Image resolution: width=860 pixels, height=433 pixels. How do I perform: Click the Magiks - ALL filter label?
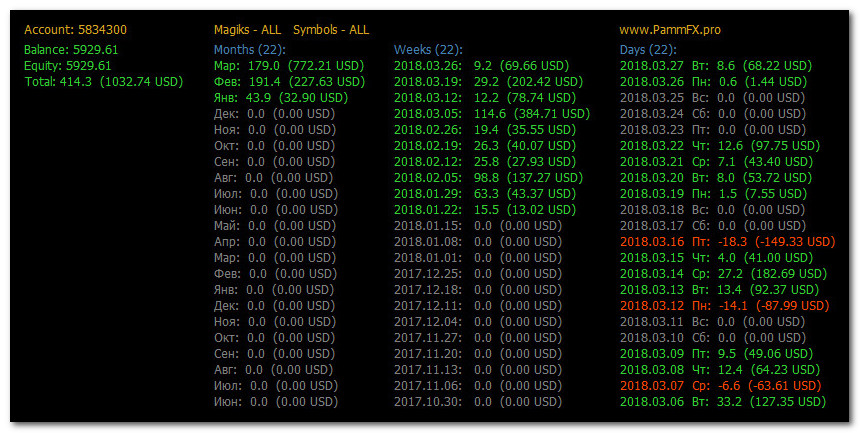coord(247,30)
